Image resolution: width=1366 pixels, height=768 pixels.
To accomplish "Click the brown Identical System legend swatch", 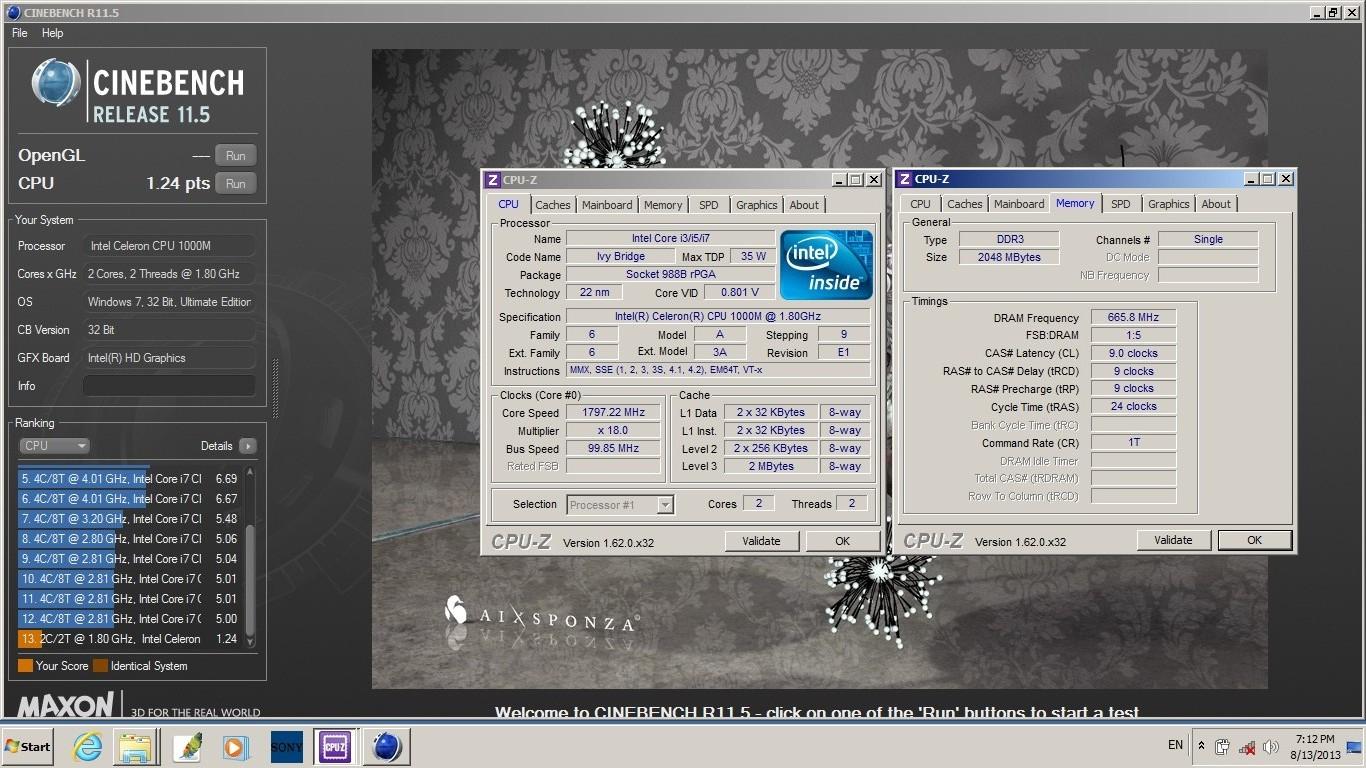I will point(100,666).
